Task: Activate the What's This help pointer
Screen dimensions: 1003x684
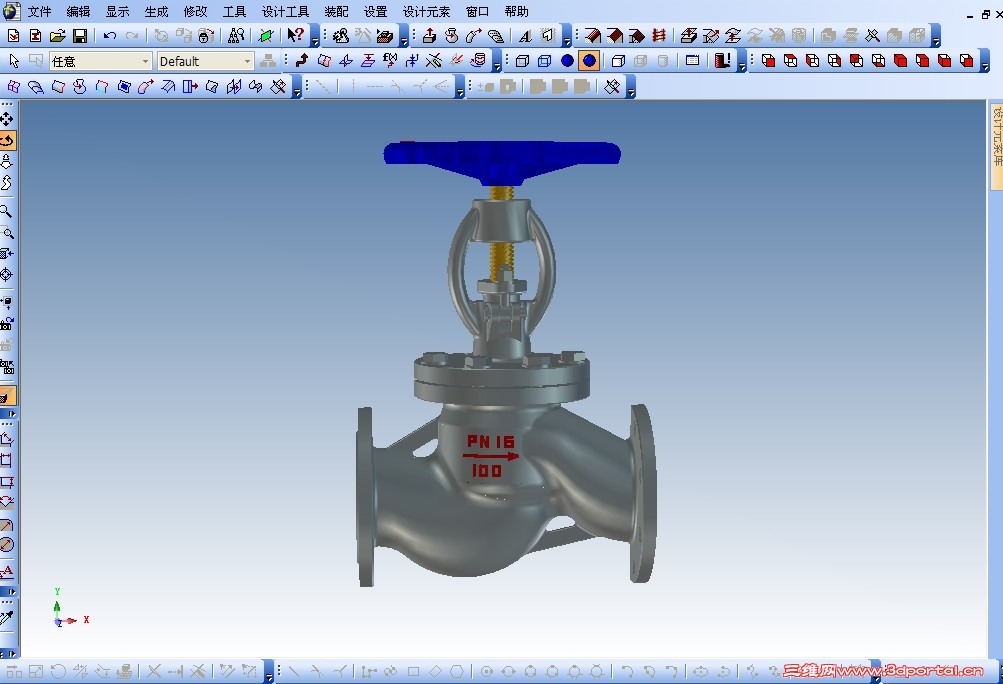Action: coord(296,35)
